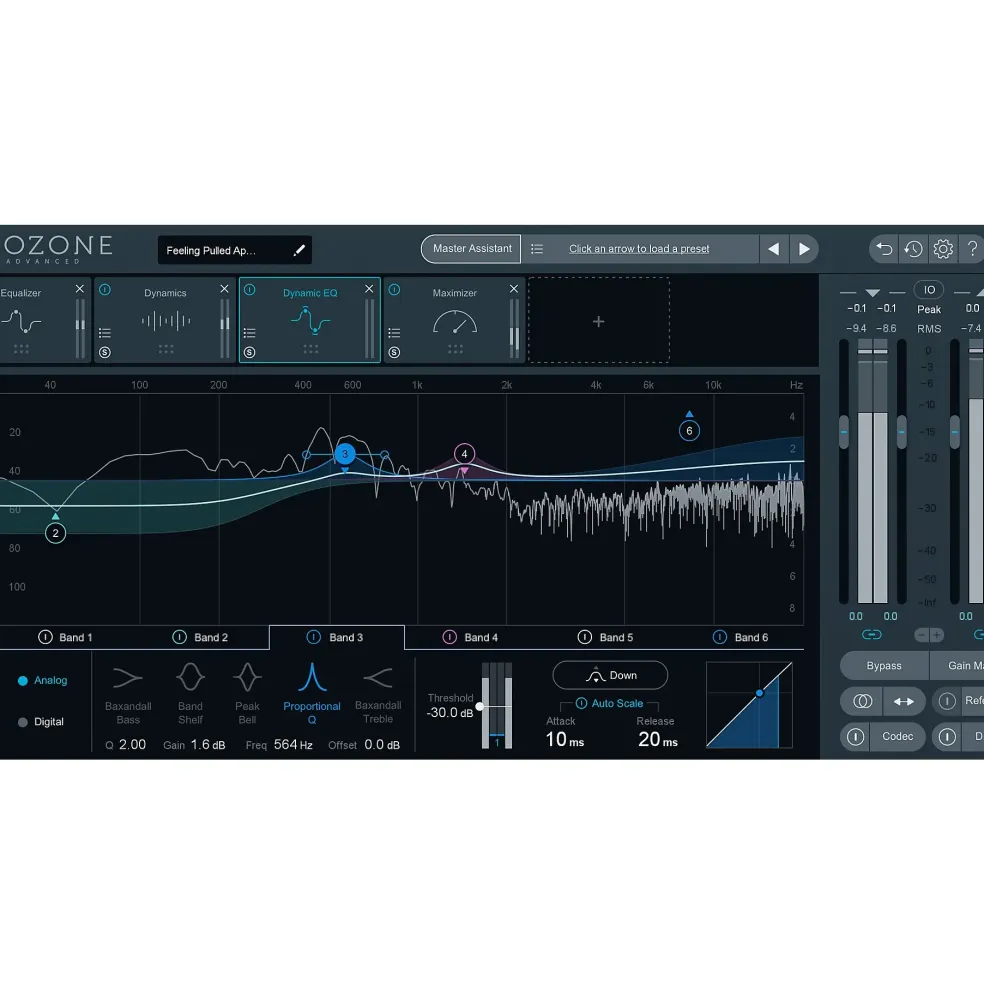The image size is (984, 985).
Task: Click the Freq value 564 Hz
Action: point(293,744)
